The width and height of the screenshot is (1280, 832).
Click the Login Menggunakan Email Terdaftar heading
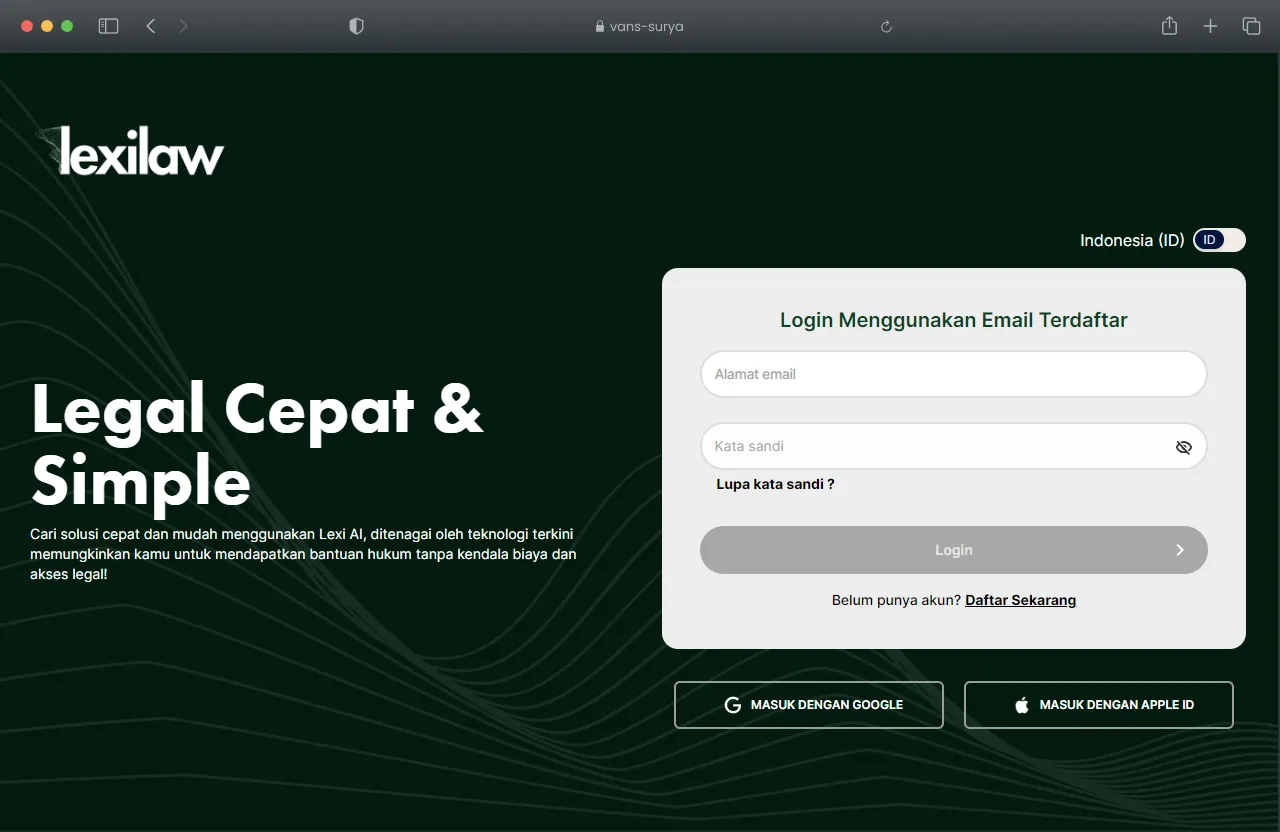click(x=954, y=320)
